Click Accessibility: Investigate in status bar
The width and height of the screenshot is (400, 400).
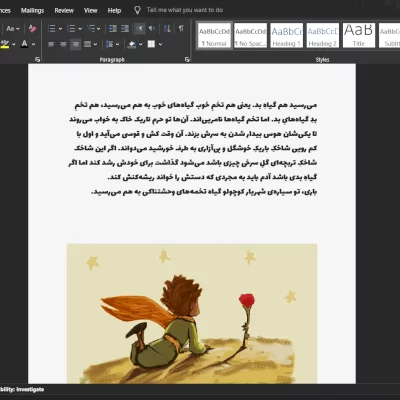point(22,390)
